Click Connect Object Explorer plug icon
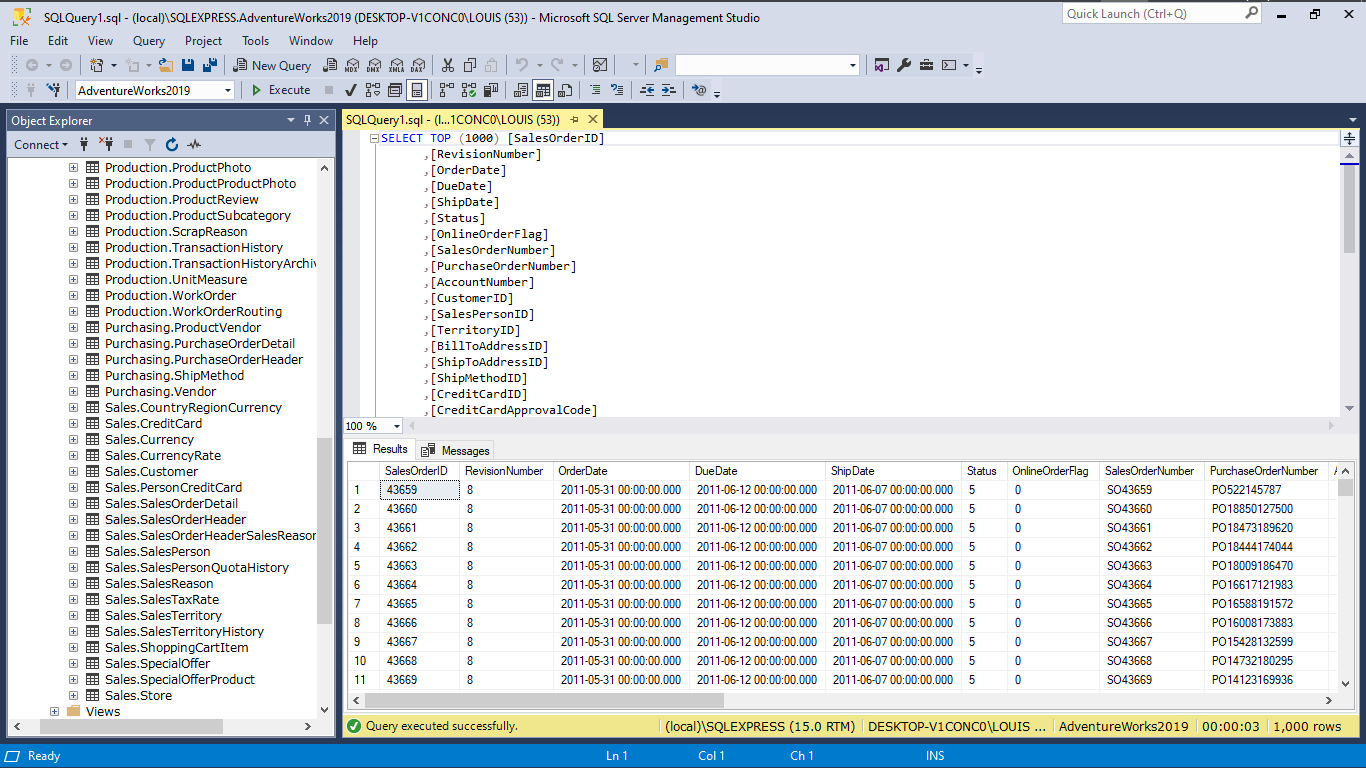 tap(84, 144)
